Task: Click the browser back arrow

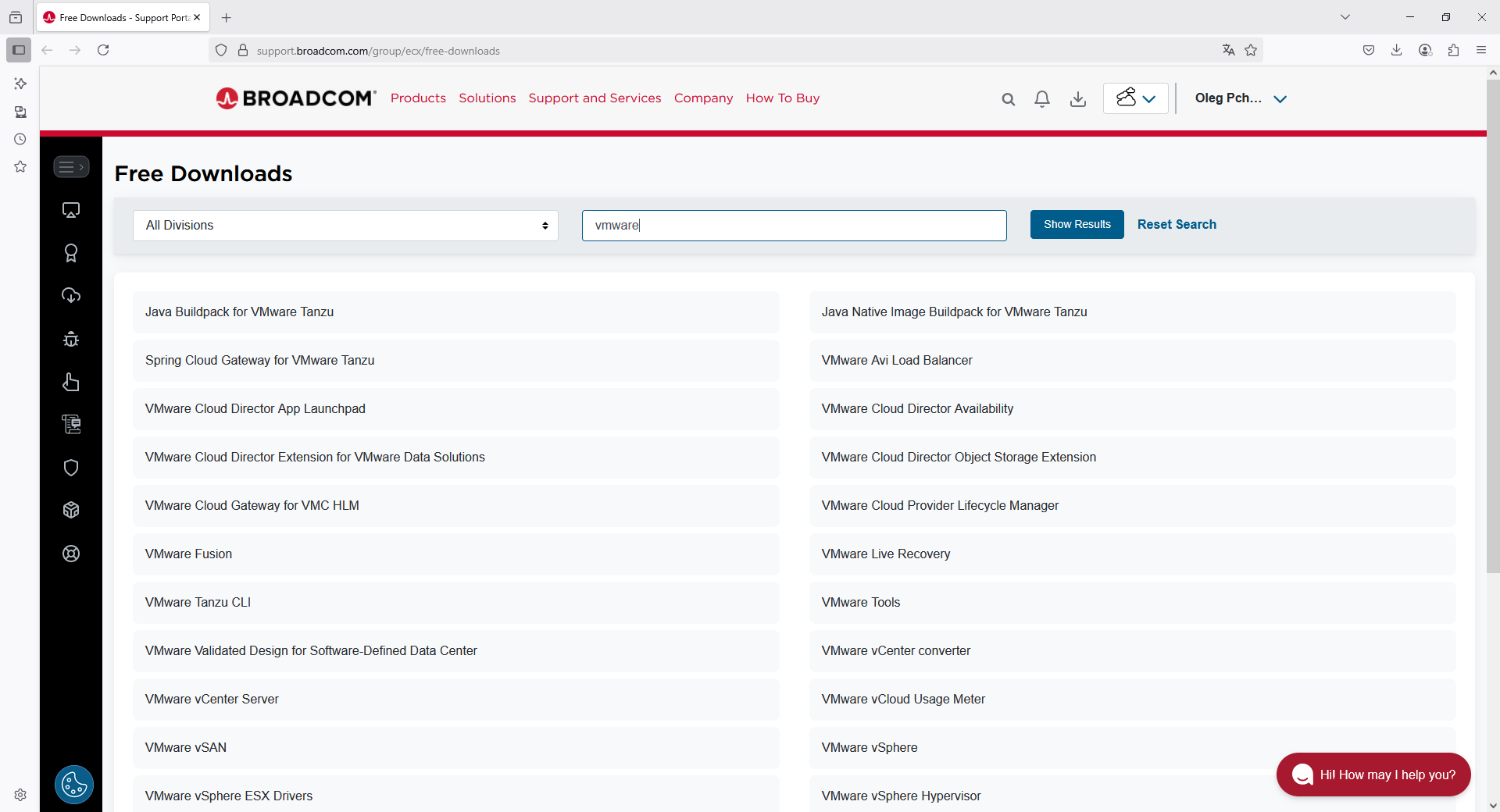Action: tap(47, 50)
